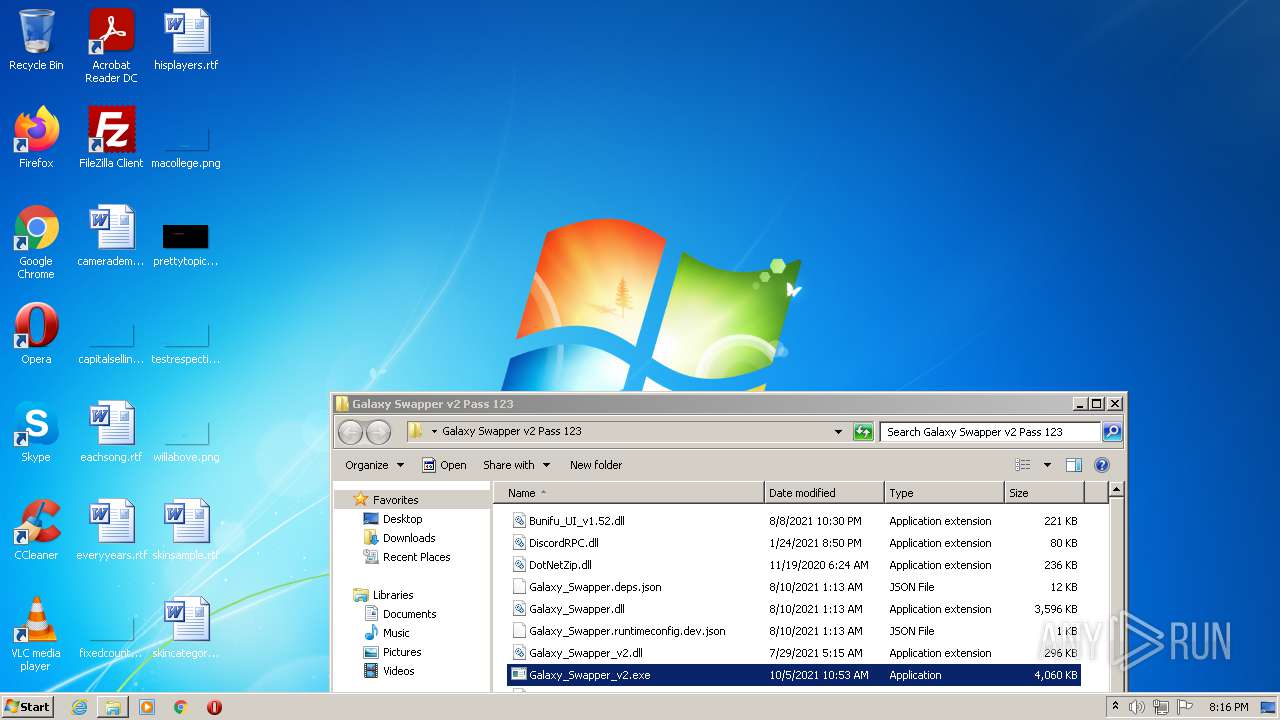
Task: Click the Search Galaxy Swapper field
Action: coord(990,432)
